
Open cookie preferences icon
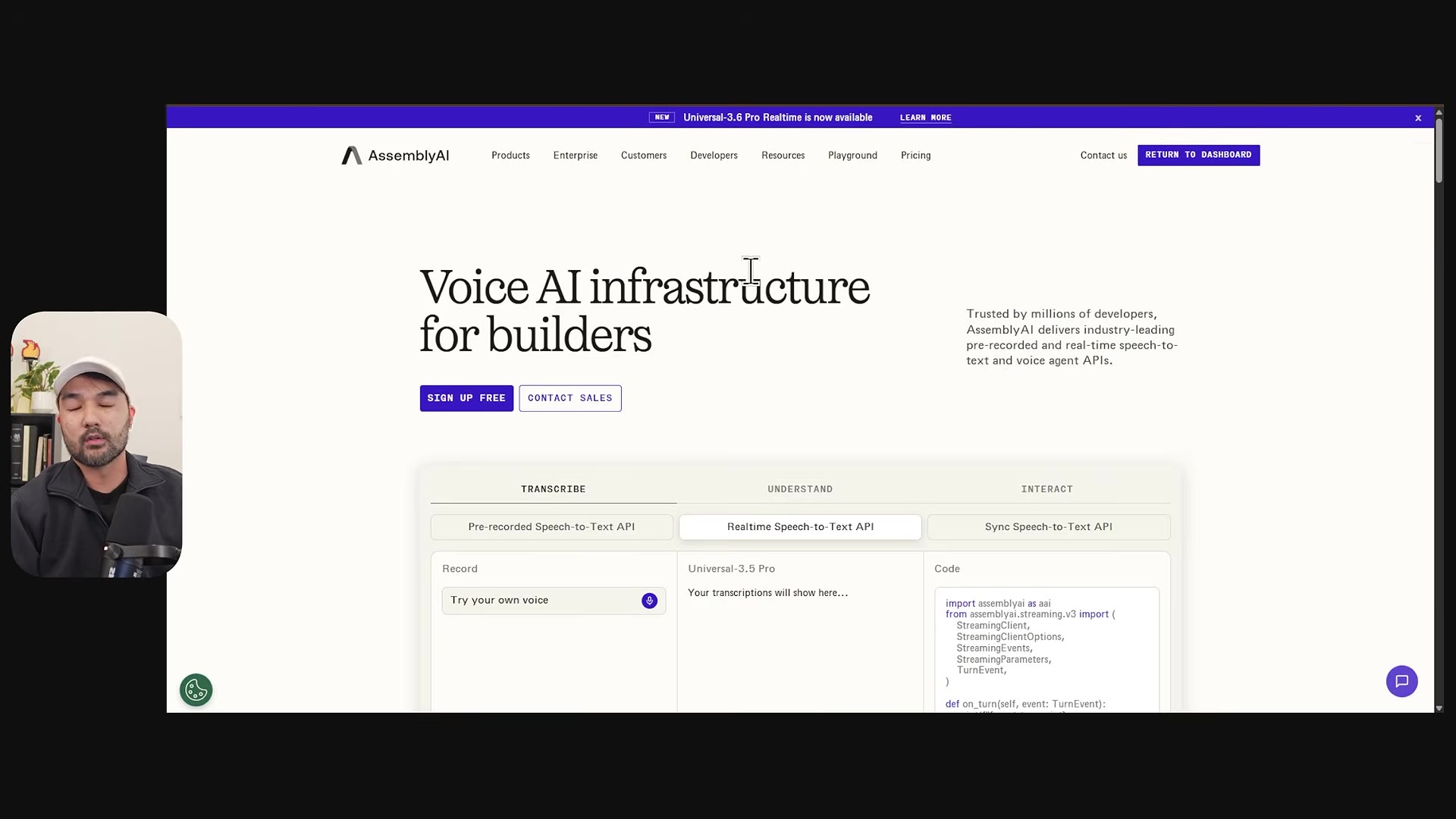point(196,690)
